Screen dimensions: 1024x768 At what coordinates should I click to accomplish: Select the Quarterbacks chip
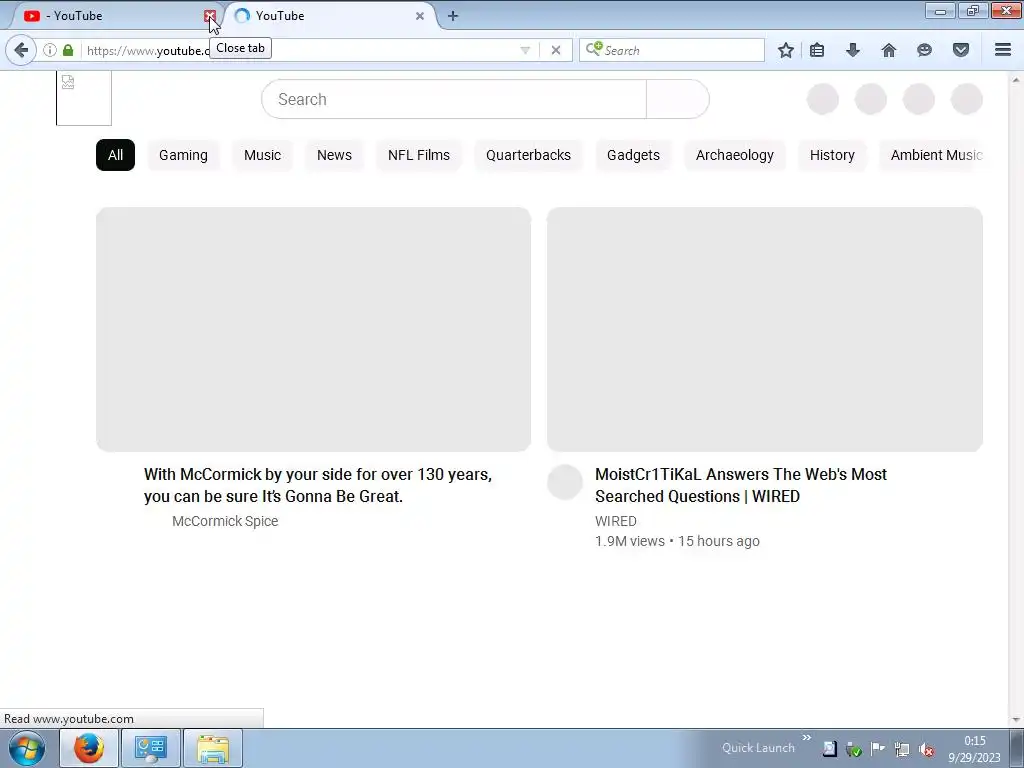(x=528, y=155)
